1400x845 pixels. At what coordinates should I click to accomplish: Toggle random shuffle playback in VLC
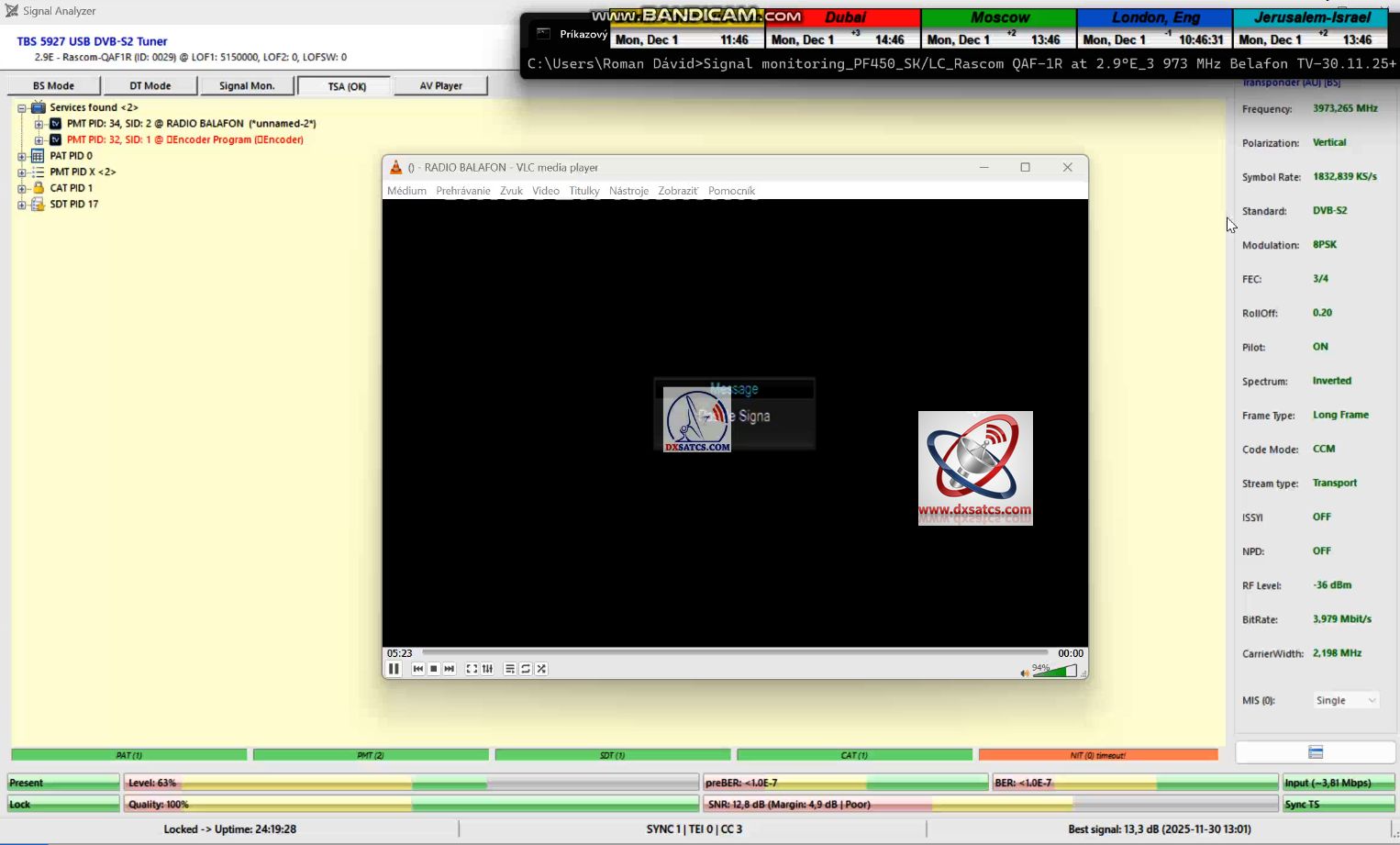point(541,669)
